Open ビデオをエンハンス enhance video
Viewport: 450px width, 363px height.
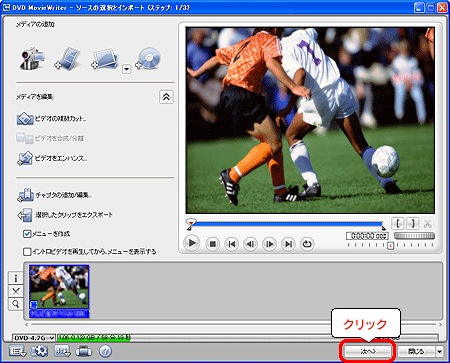click(52, 158)
